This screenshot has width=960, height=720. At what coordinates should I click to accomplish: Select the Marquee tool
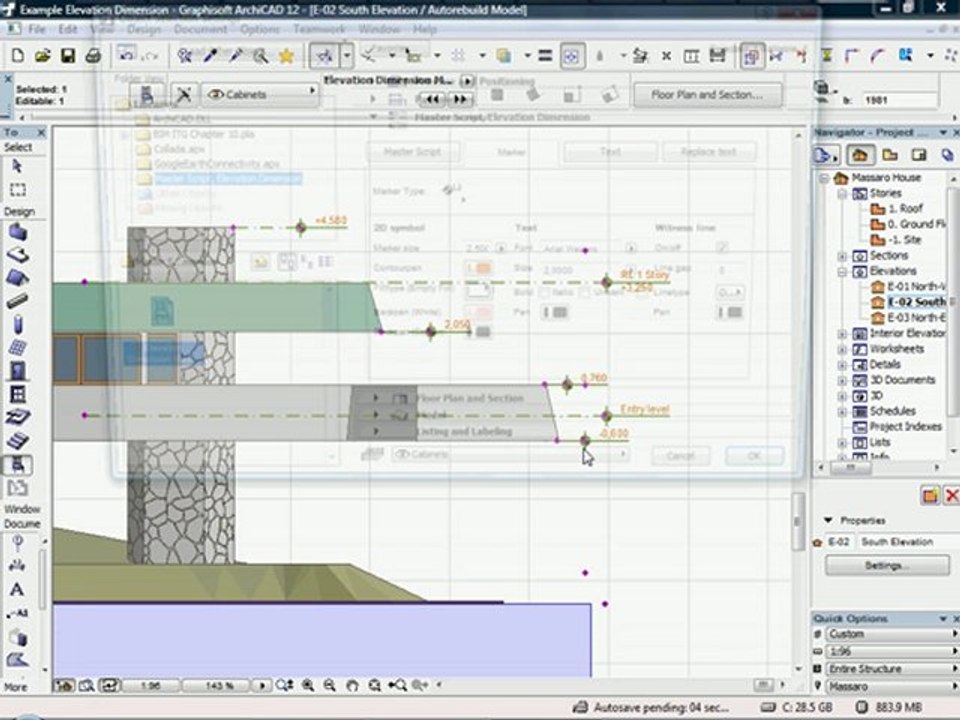coord(17,190)
